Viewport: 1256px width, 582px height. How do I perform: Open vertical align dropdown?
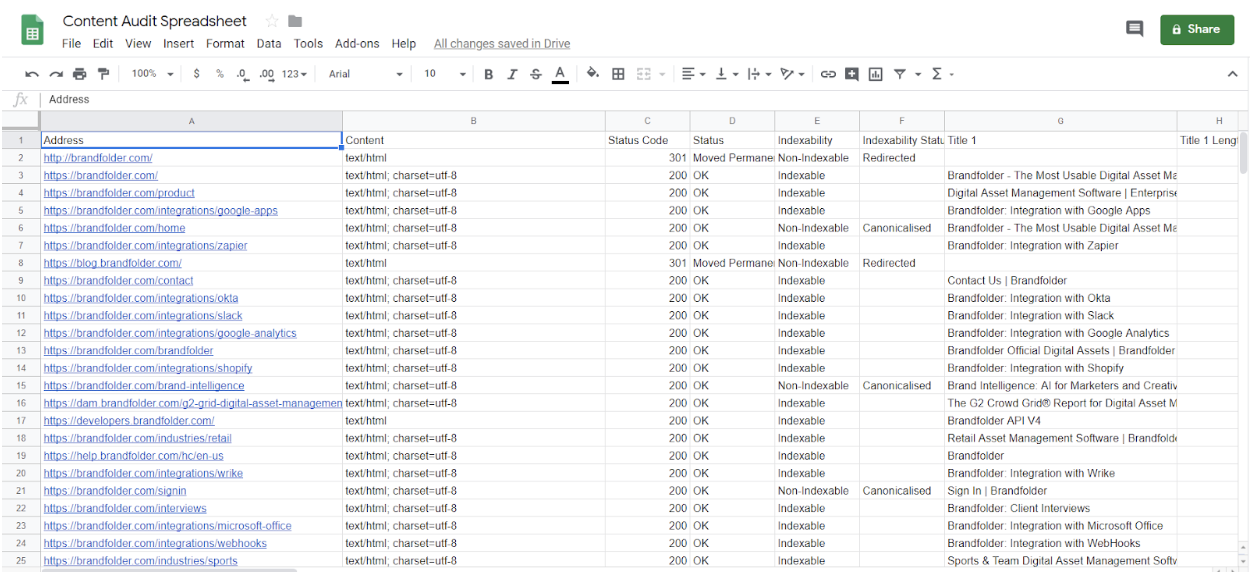click(727, 74)
